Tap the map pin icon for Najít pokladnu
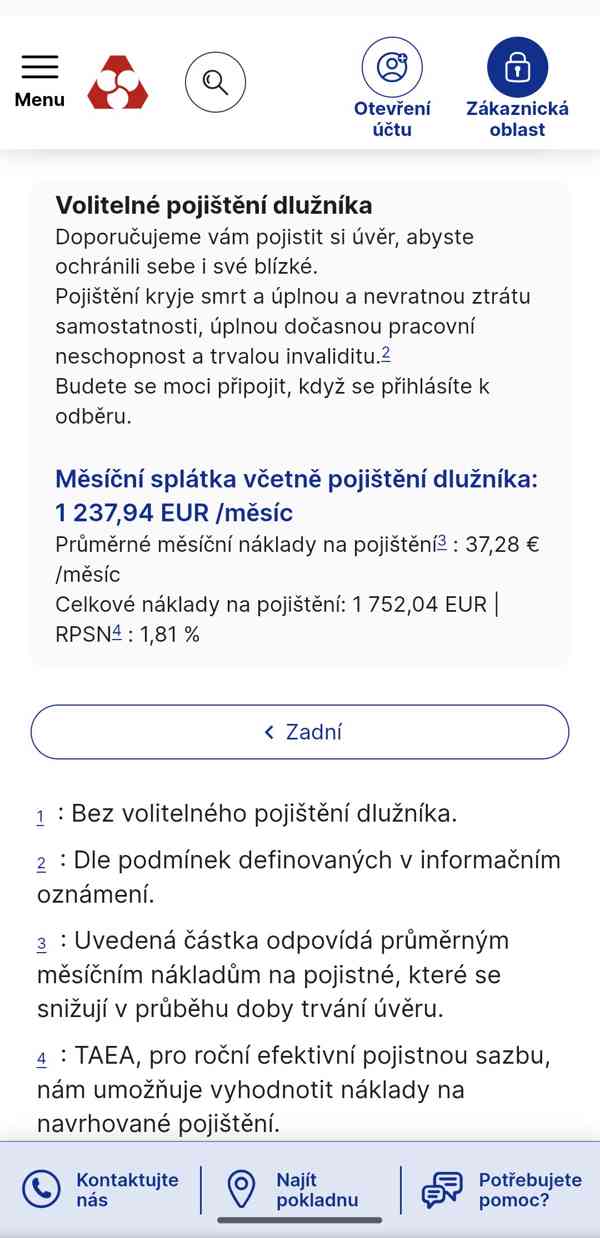This screenshot has height=1238, width=600. pos(241,1189)
